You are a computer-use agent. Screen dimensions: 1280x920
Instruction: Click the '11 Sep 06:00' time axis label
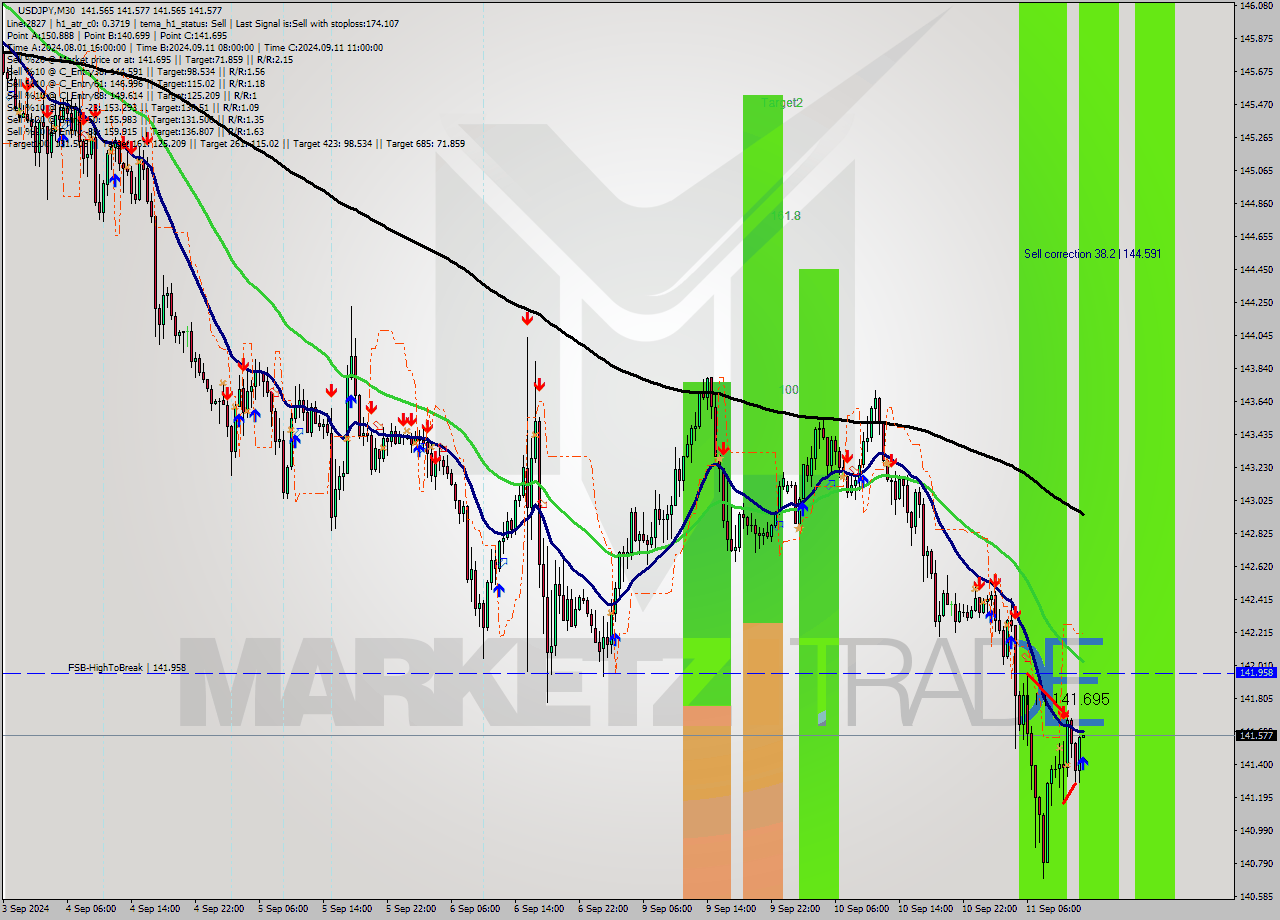[1052, 909]
